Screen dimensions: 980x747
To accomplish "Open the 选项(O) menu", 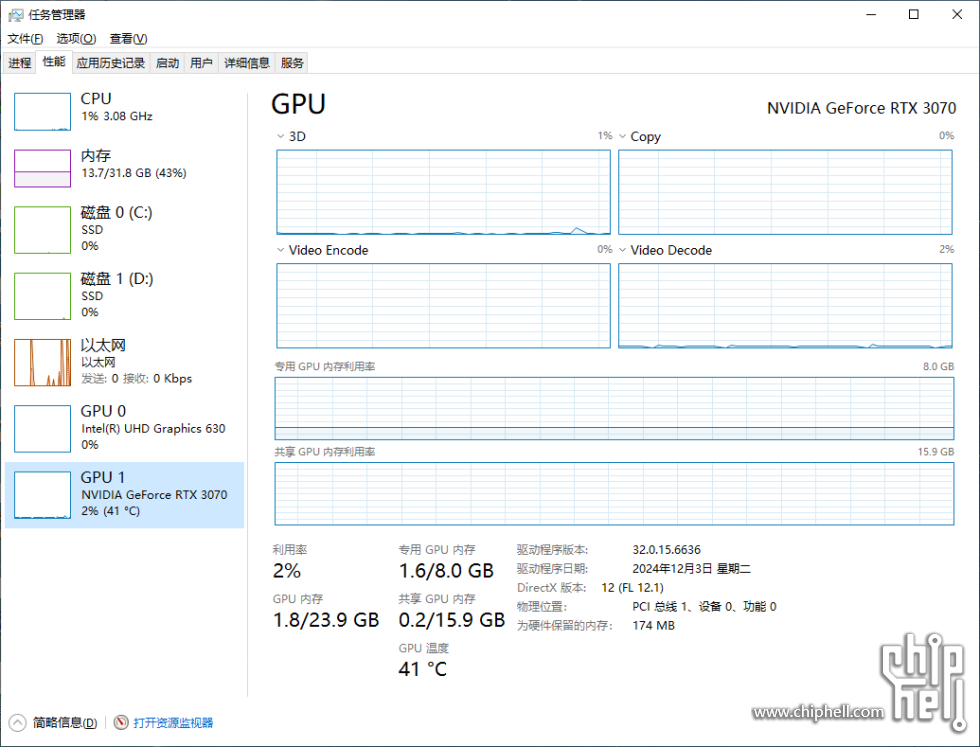I will coord(76,39).
